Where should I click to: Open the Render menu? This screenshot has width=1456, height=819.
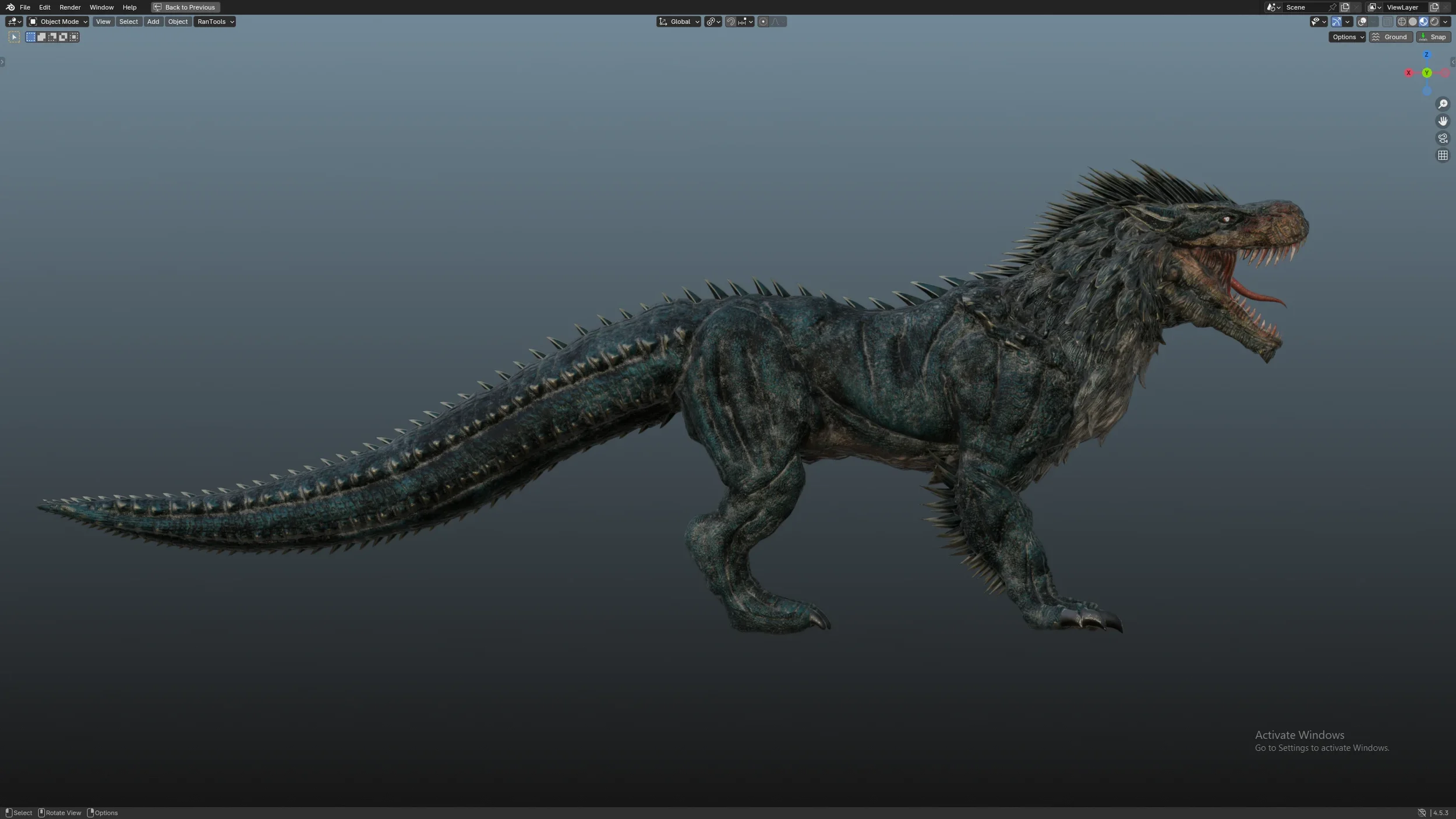[x=70, y=7]
